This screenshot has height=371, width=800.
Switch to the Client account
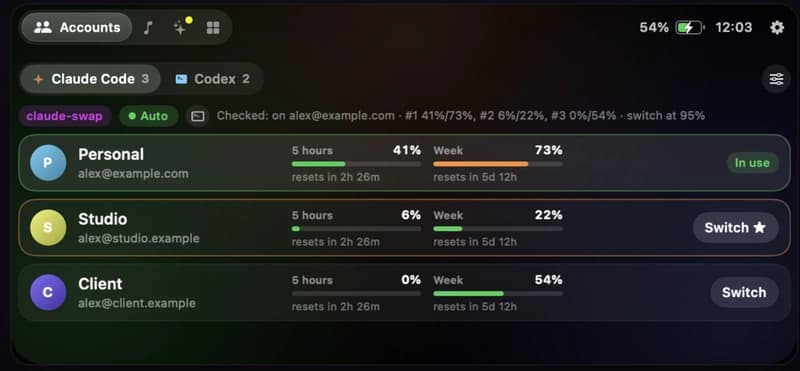(744, 292)
